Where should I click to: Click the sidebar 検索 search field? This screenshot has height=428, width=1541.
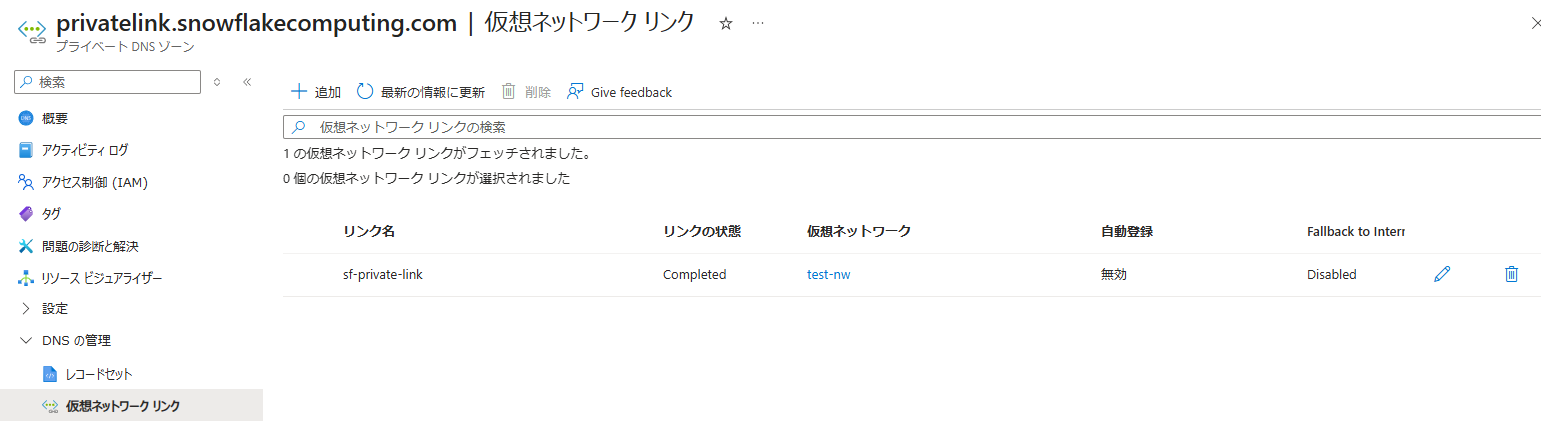108,82
